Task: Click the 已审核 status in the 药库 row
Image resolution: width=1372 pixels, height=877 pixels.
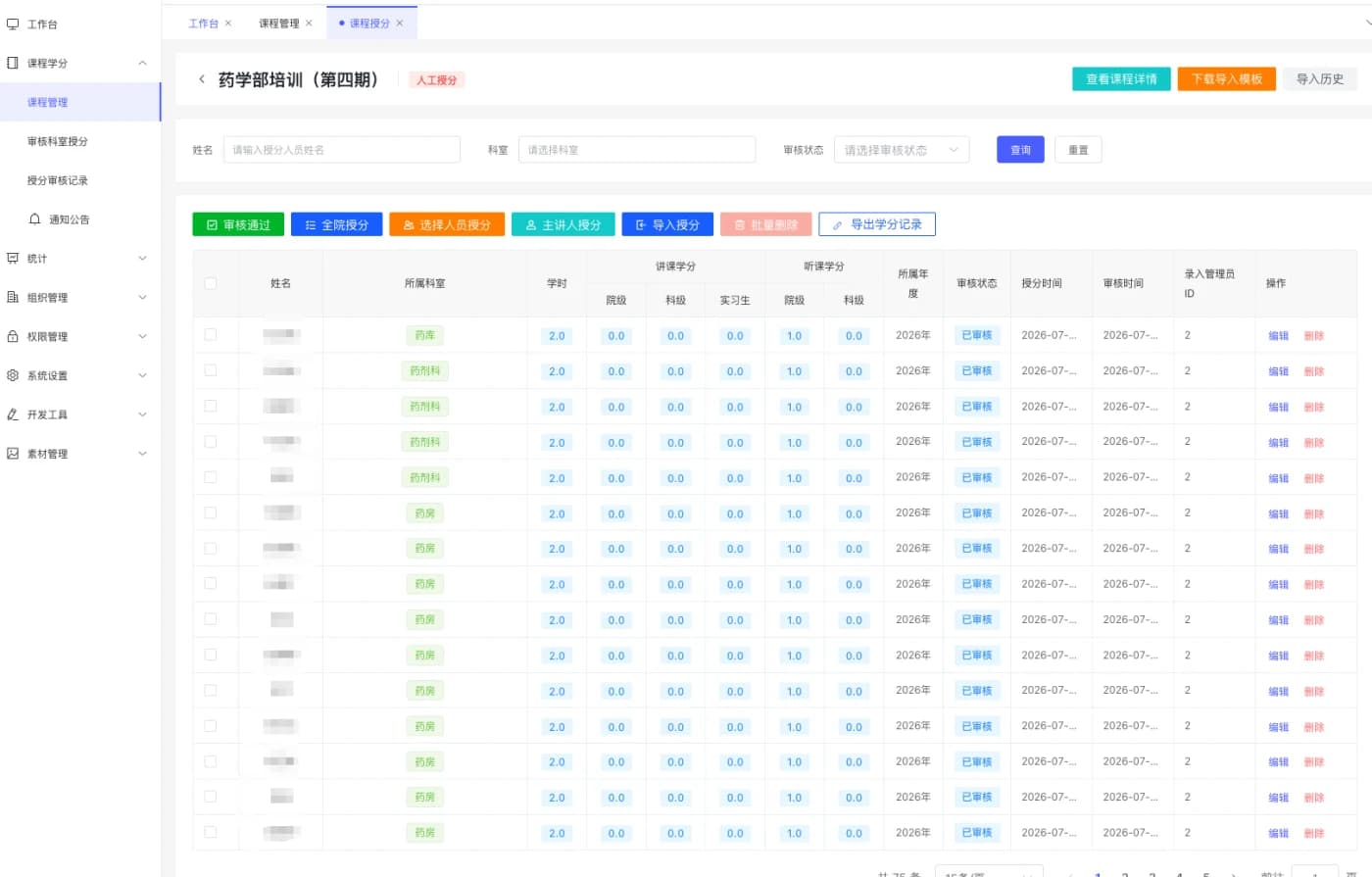Action: (977, 335)
